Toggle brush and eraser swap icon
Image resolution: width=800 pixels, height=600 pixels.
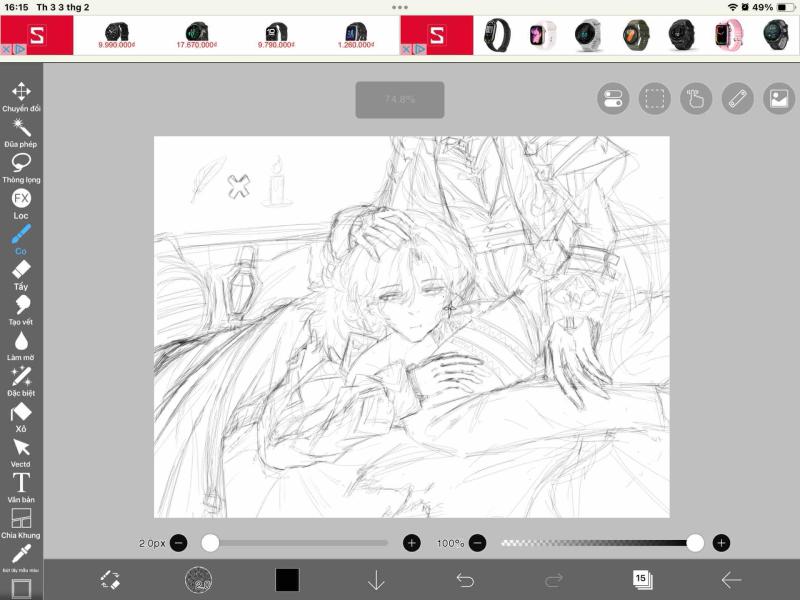[x=110, y=580]
